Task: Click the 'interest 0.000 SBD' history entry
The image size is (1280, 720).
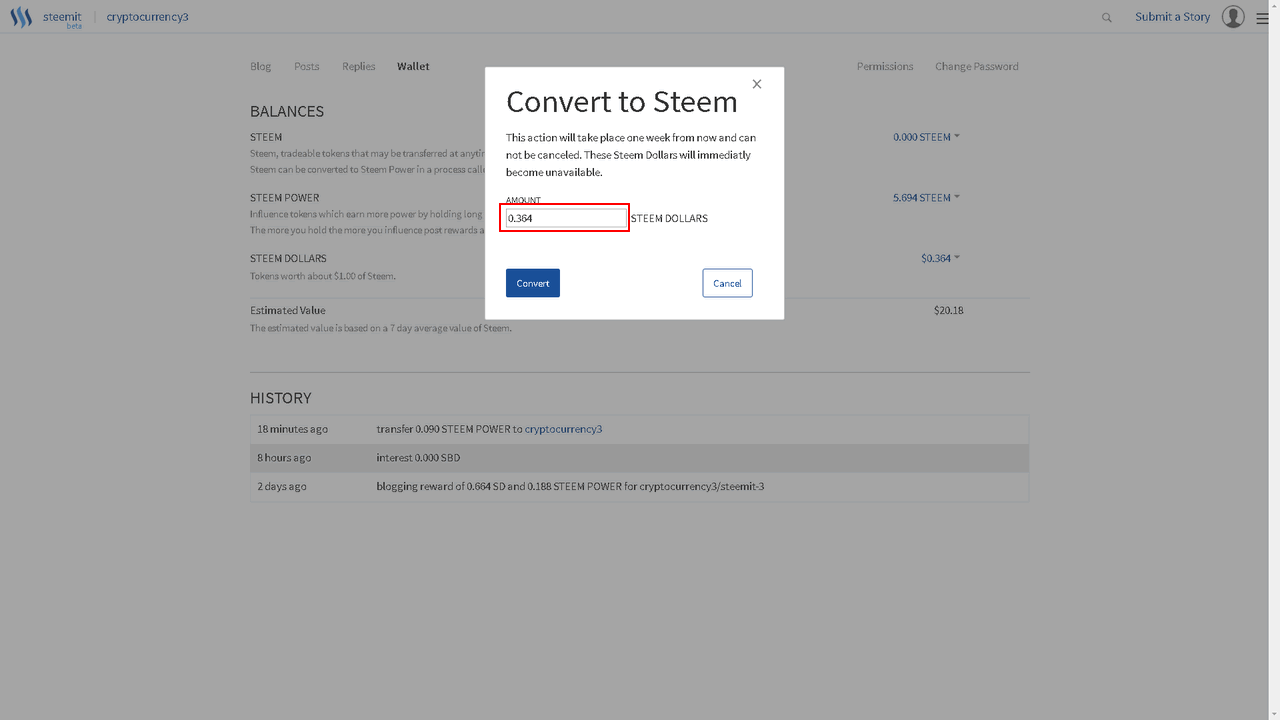Action: [418, 458]
